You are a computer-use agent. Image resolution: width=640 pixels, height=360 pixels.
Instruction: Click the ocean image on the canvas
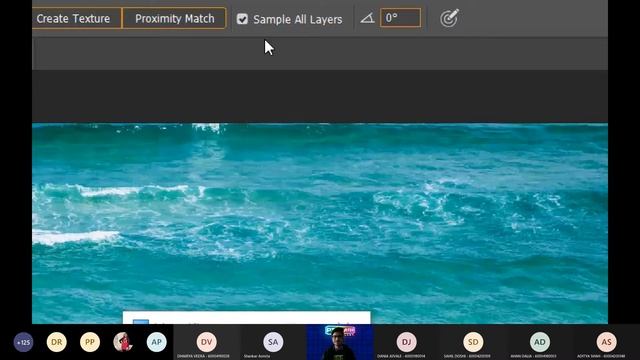[x=320, y=223]
